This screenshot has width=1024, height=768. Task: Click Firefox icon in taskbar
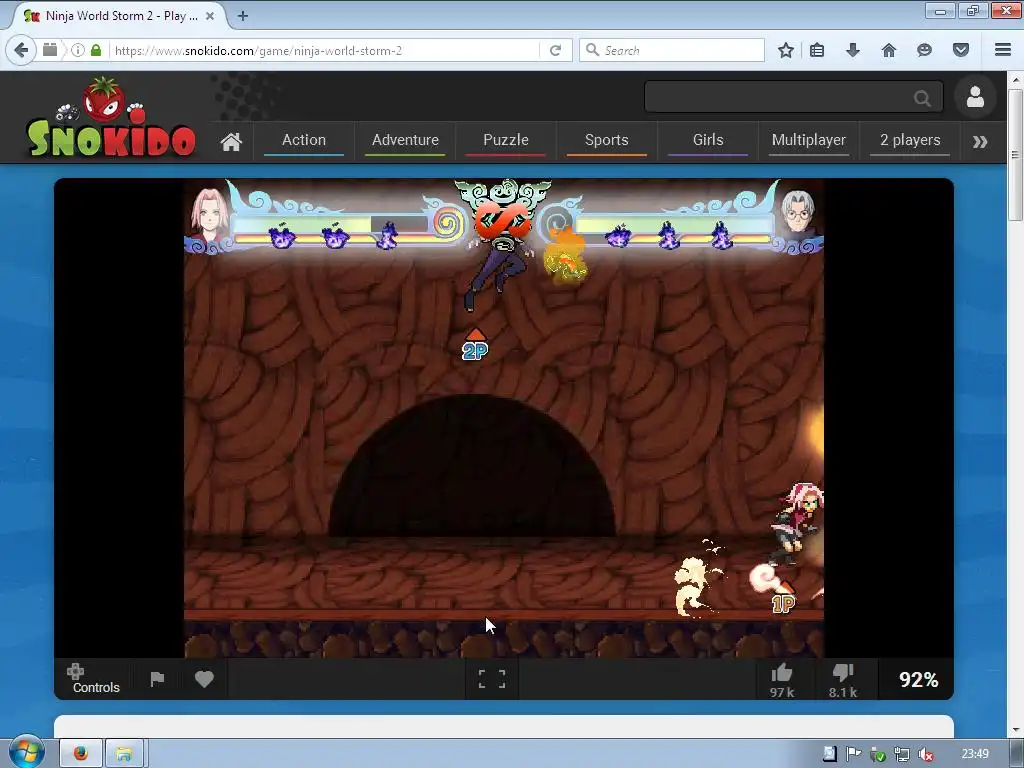pos(81,754)
